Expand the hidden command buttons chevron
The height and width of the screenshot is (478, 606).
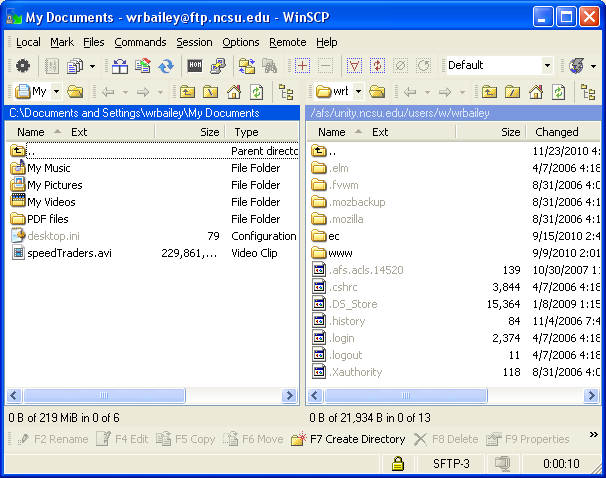tap(594, 435)
